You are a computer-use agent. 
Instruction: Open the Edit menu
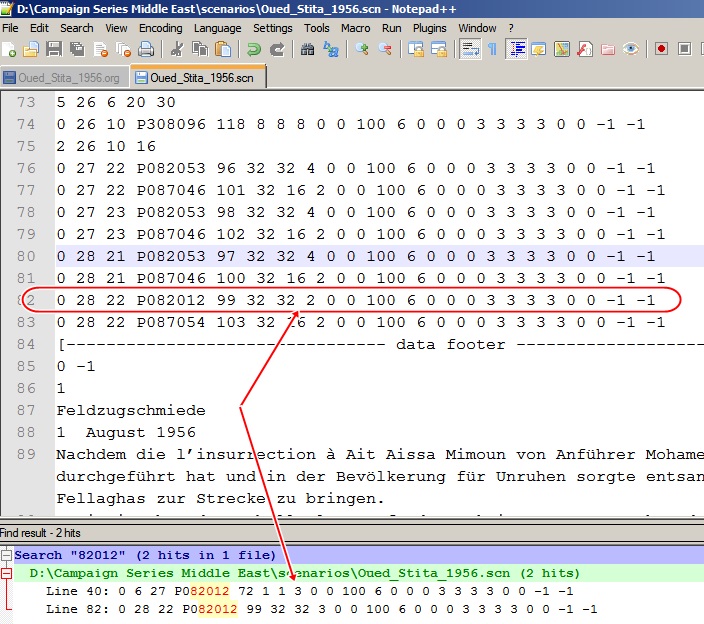tap(39, 28)
